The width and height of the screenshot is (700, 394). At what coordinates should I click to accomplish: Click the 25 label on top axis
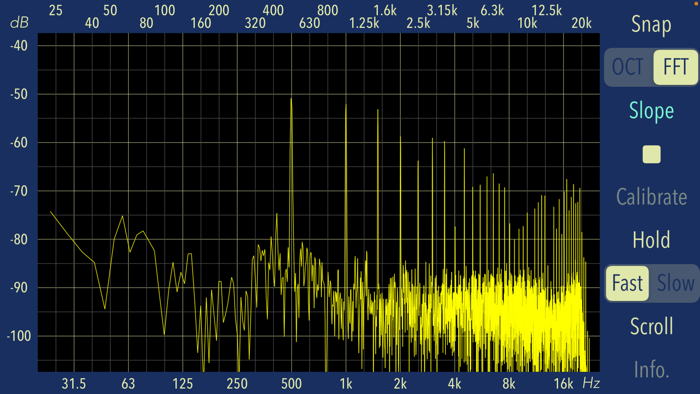point(56,10)
